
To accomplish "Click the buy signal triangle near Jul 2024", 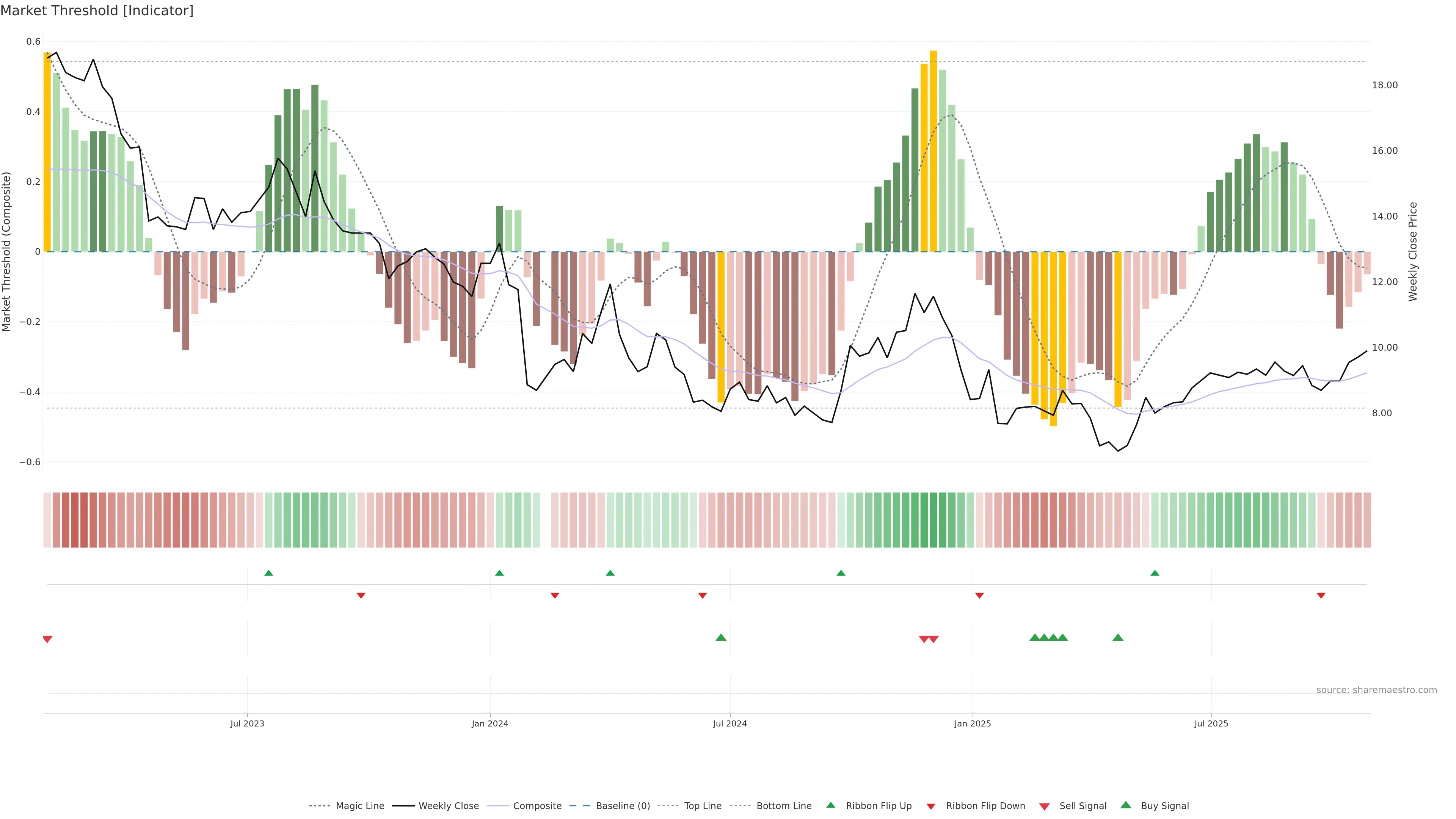I will click(x=721, y=637).
